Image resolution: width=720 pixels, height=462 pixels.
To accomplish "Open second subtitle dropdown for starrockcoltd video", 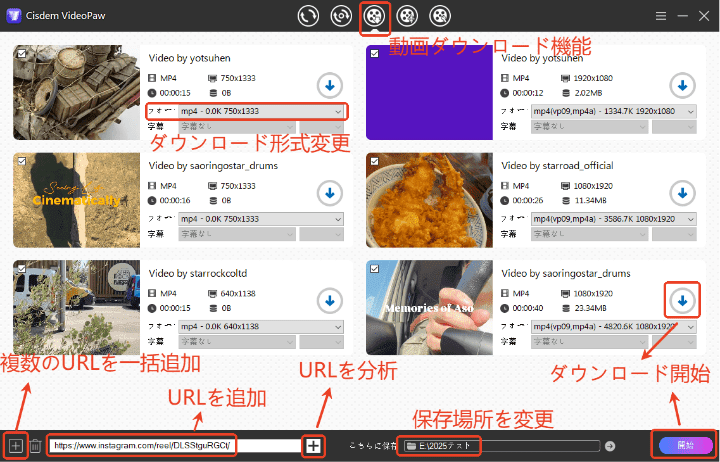I will [x=321, y=342].
